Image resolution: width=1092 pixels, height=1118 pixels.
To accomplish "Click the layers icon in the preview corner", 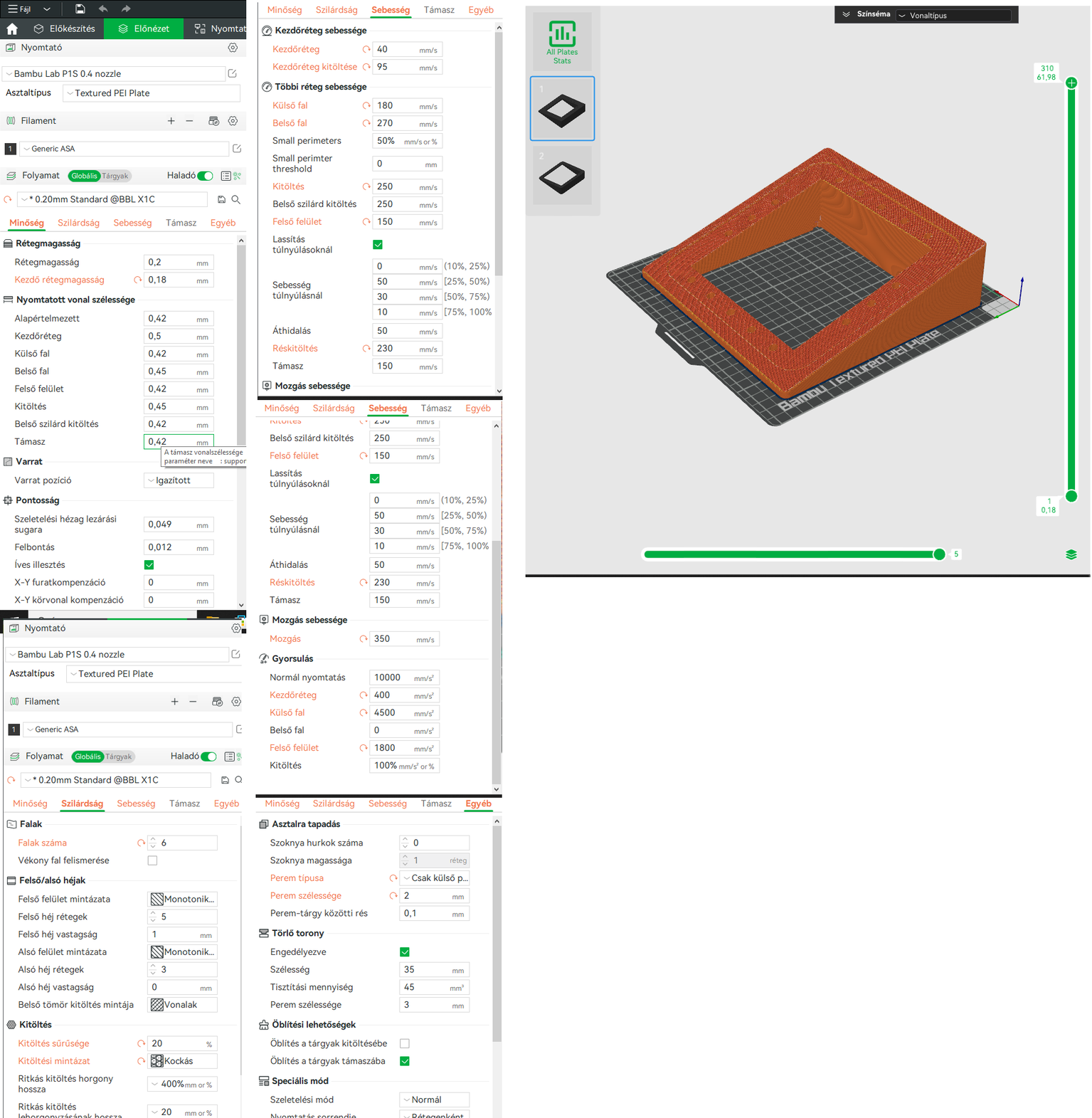I will tap(1071, 554).
